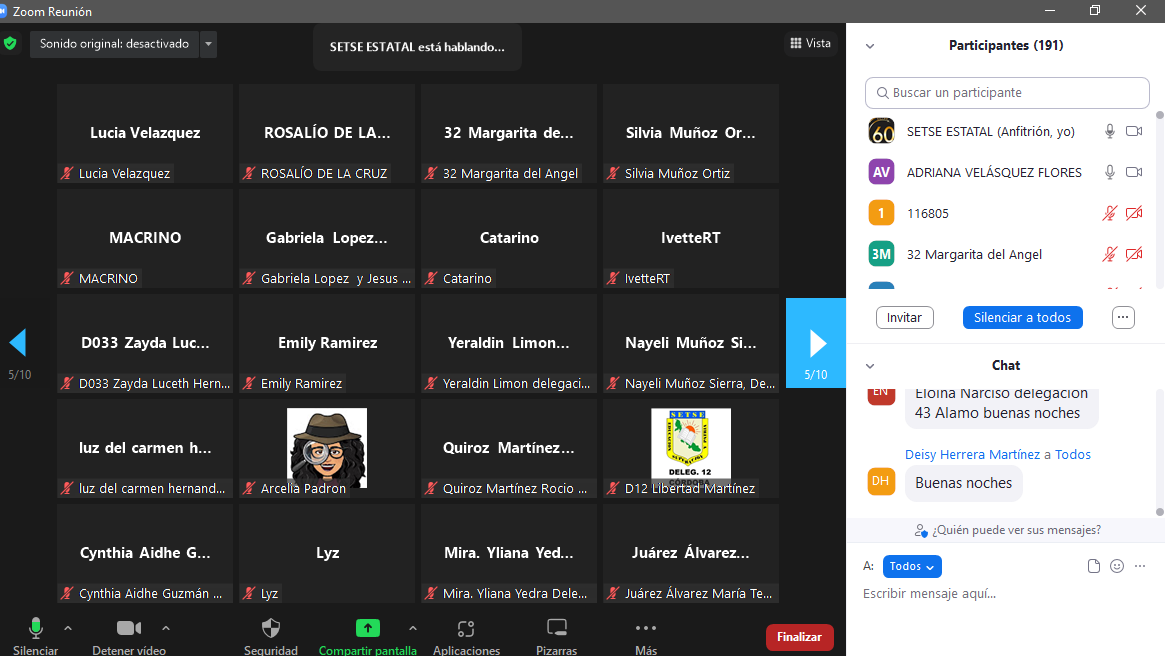This screenshot has height=656, width=1165.
Task: Expand video options caret beside Detener vídeo
Action: pos(166,629)
